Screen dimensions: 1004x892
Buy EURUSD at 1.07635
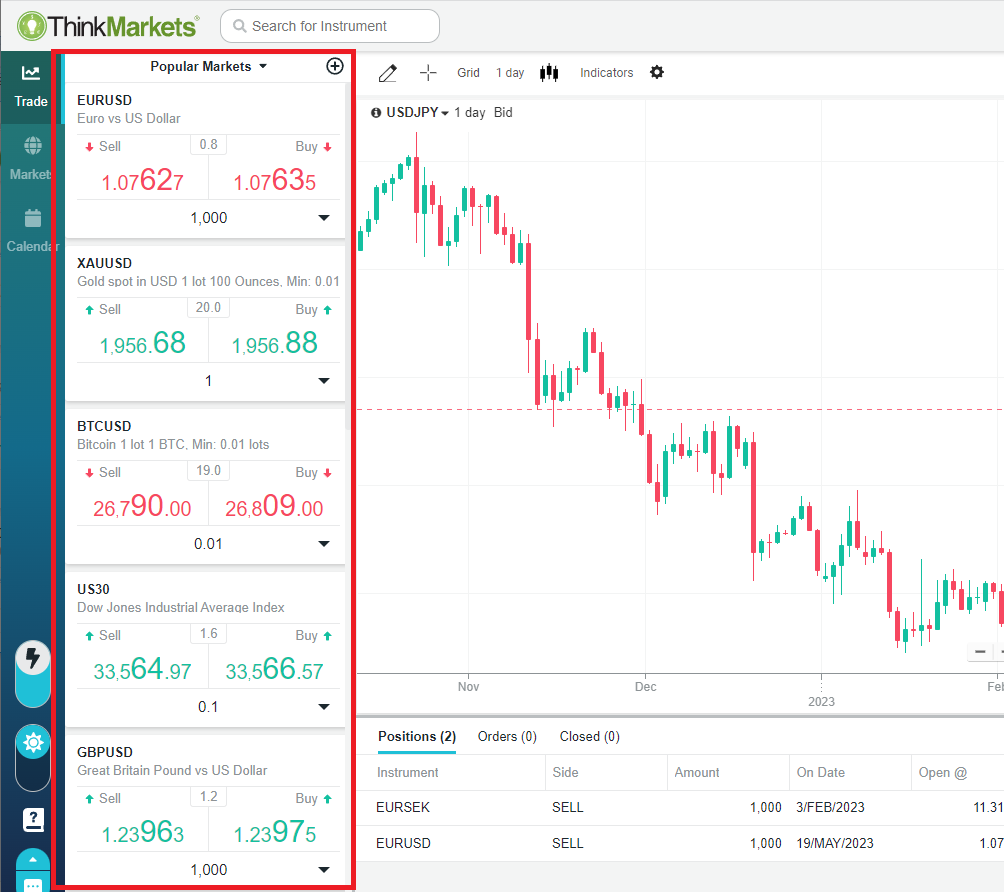[275, 180]
